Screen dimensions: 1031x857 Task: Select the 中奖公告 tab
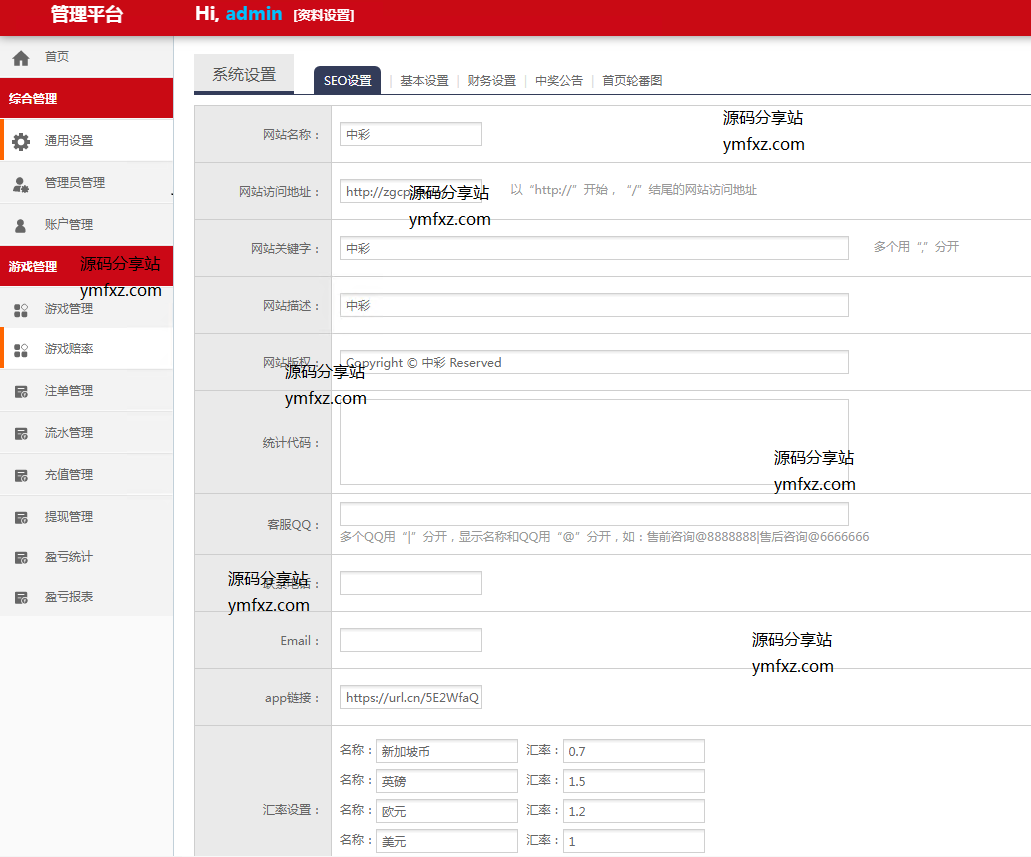pyautogui.click(x=558, y=81)
